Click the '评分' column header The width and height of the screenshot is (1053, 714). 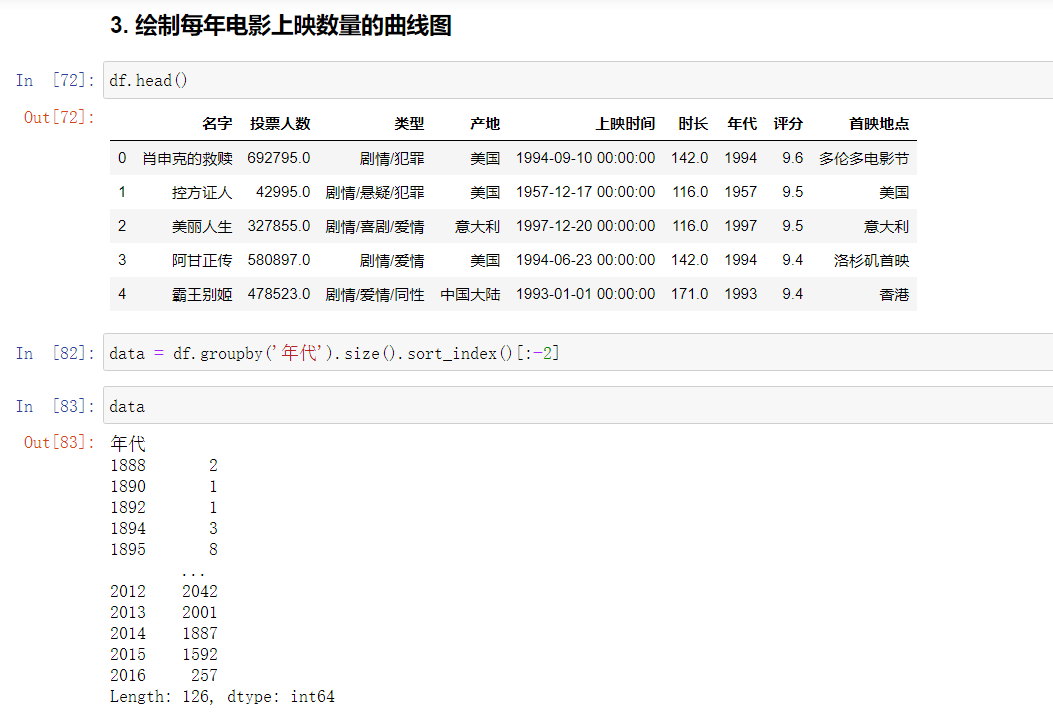coord(788,124)
